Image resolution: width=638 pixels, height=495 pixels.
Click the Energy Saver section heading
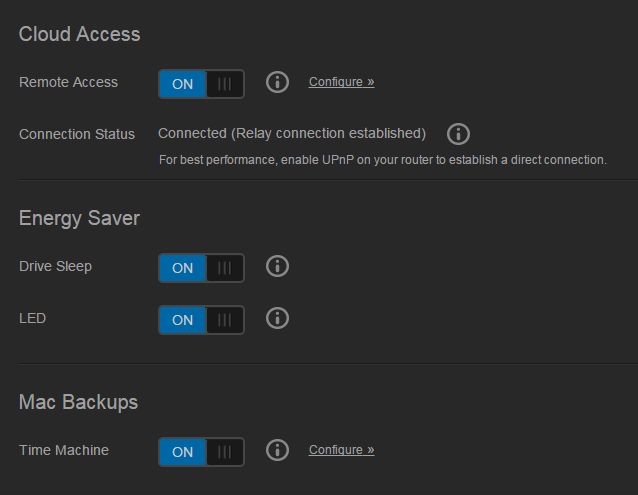79,218
